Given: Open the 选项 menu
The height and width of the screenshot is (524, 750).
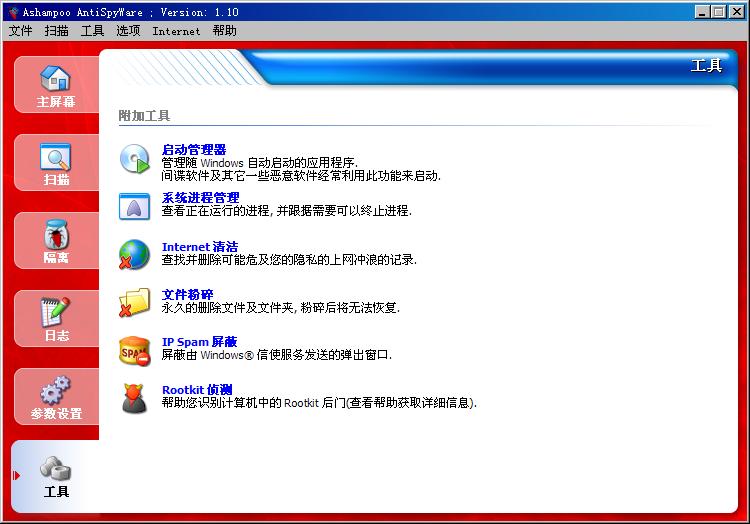Looking at the screenshot, I should point(128,31).
